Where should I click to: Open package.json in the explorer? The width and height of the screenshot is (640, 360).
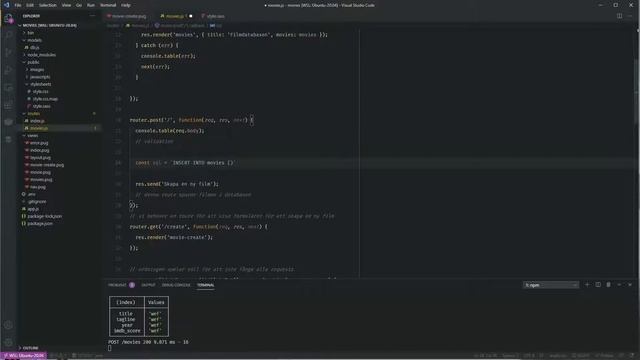click(x=40, y=224)
